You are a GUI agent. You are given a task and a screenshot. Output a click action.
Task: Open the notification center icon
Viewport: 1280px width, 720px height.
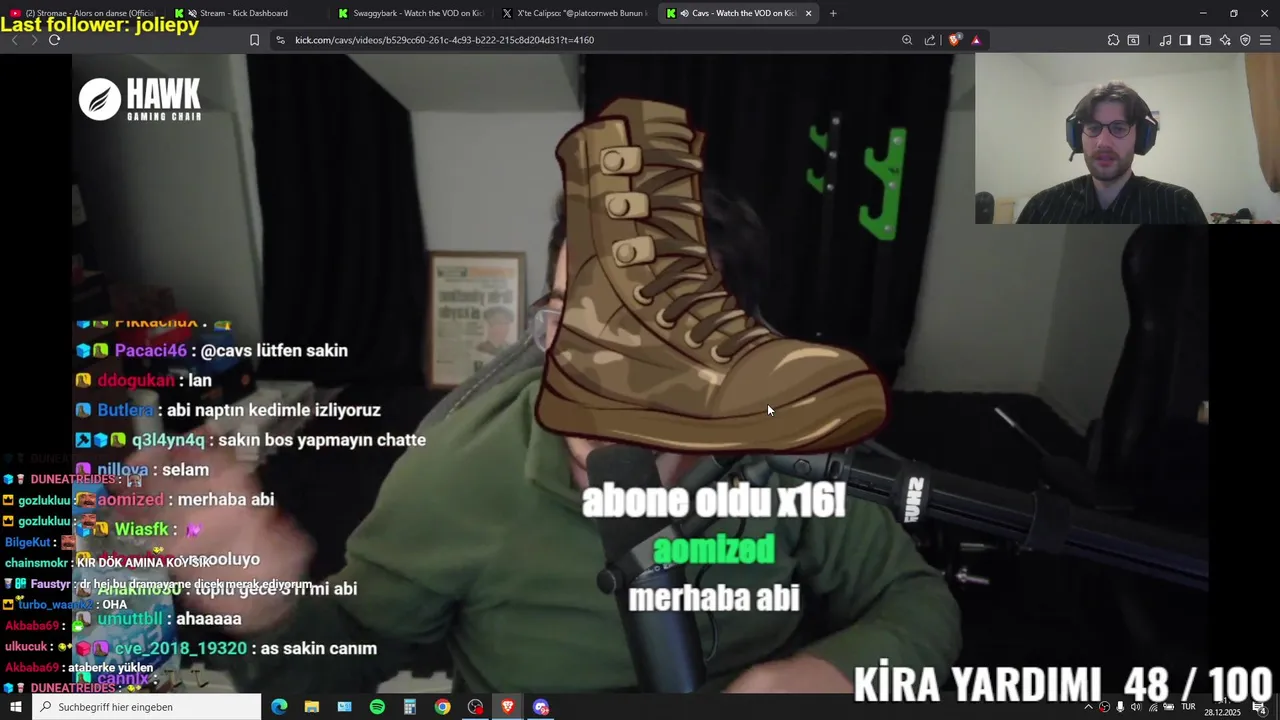(1259, 707)
